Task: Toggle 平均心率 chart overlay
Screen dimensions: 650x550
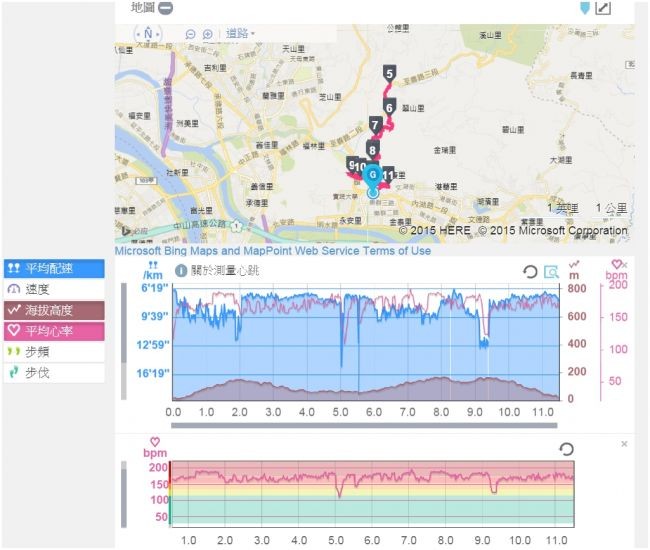Action: (54, 331)
